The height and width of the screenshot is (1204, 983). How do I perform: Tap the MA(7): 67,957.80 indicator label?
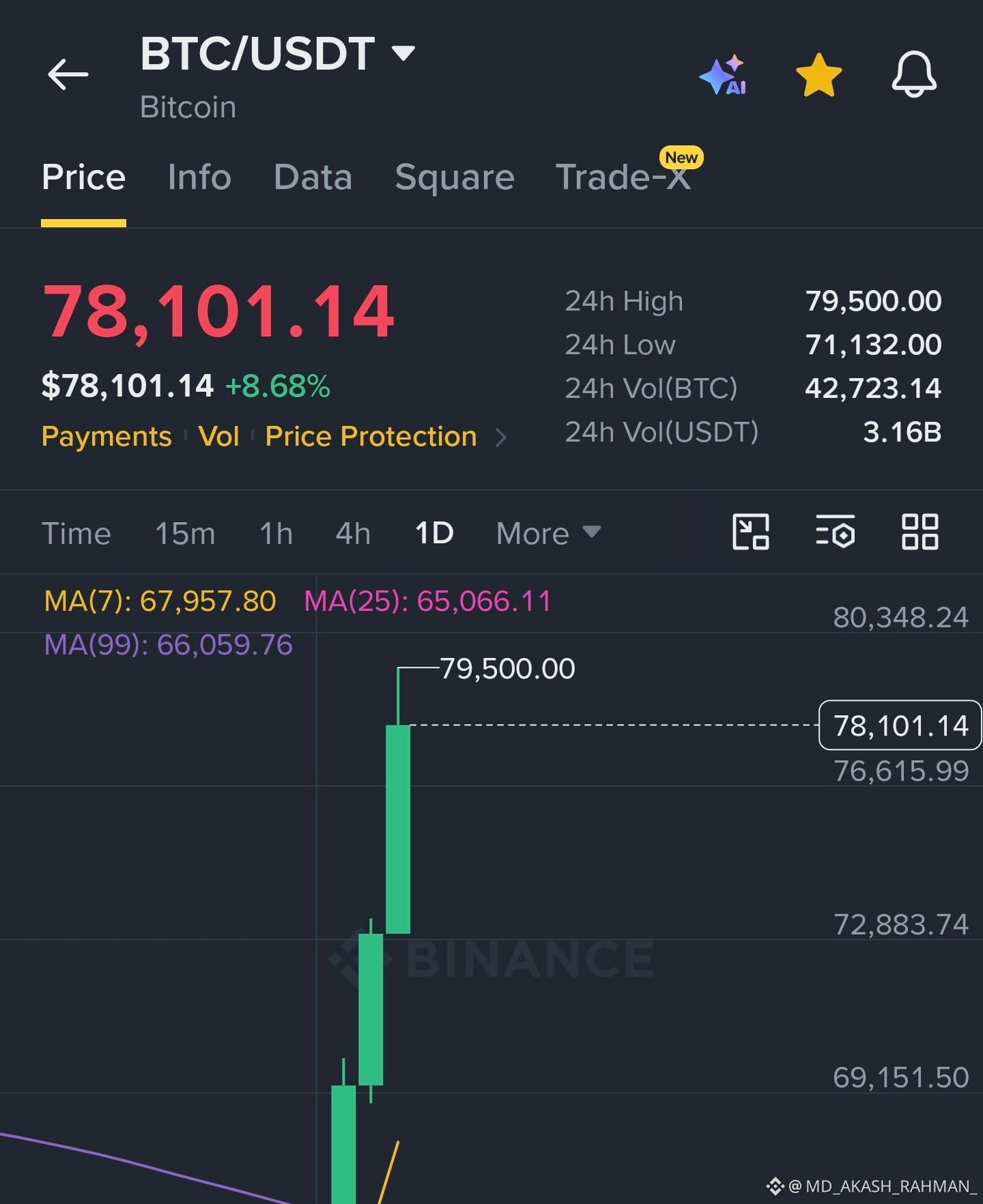point(160,601)
